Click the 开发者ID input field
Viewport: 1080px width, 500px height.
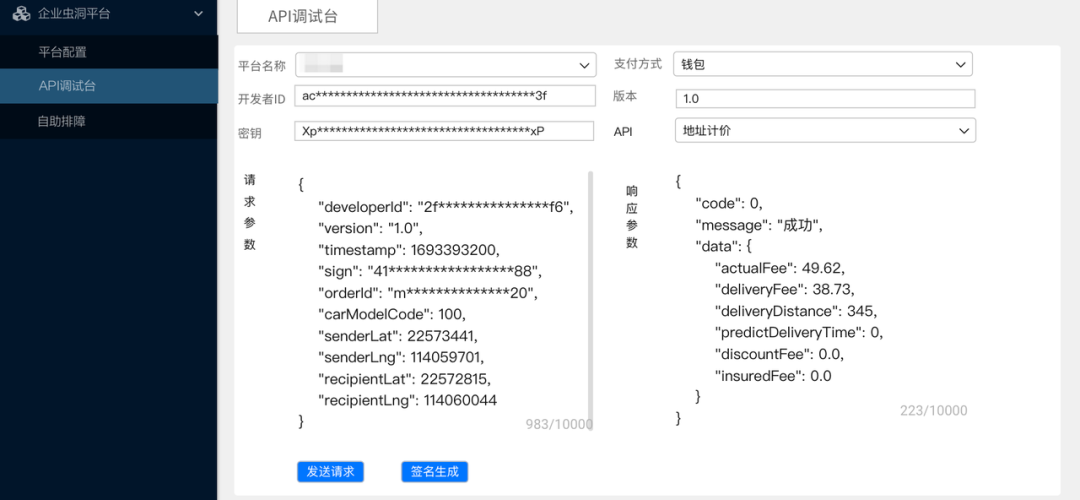click(444, 96)
